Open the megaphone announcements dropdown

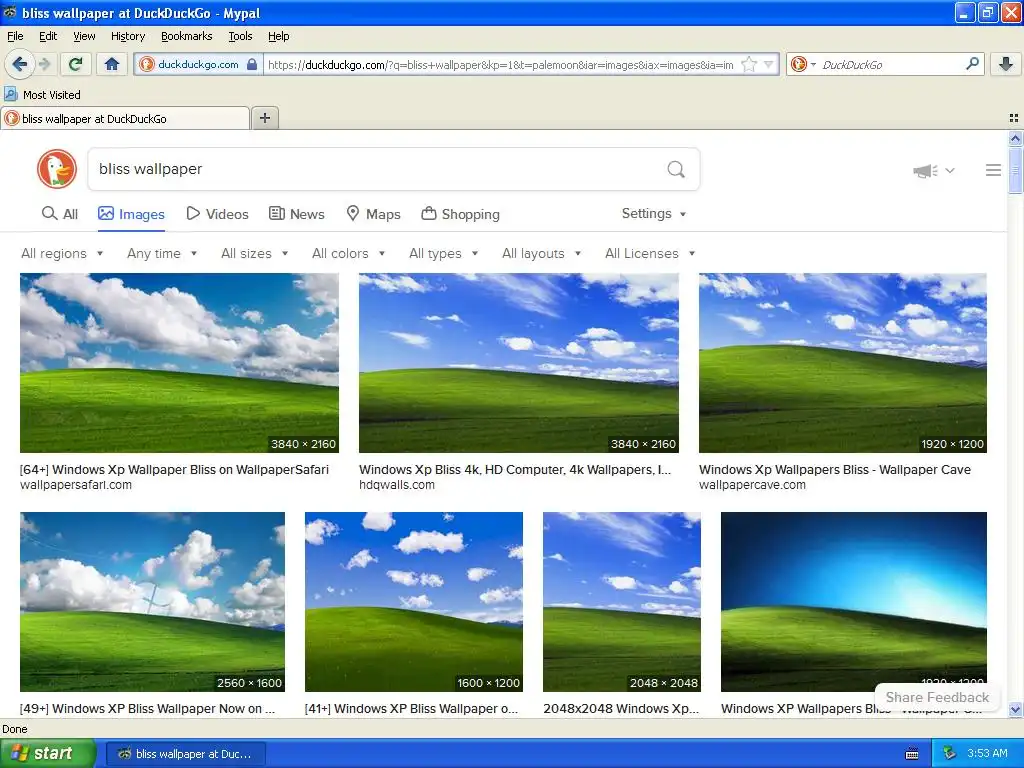[x=934, y=170]
